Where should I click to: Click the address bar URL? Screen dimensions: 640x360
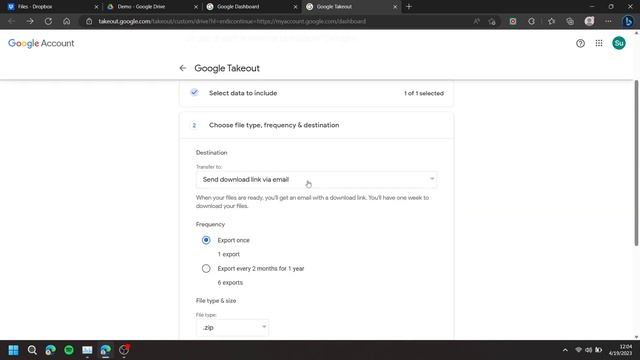tap(232, 21)
